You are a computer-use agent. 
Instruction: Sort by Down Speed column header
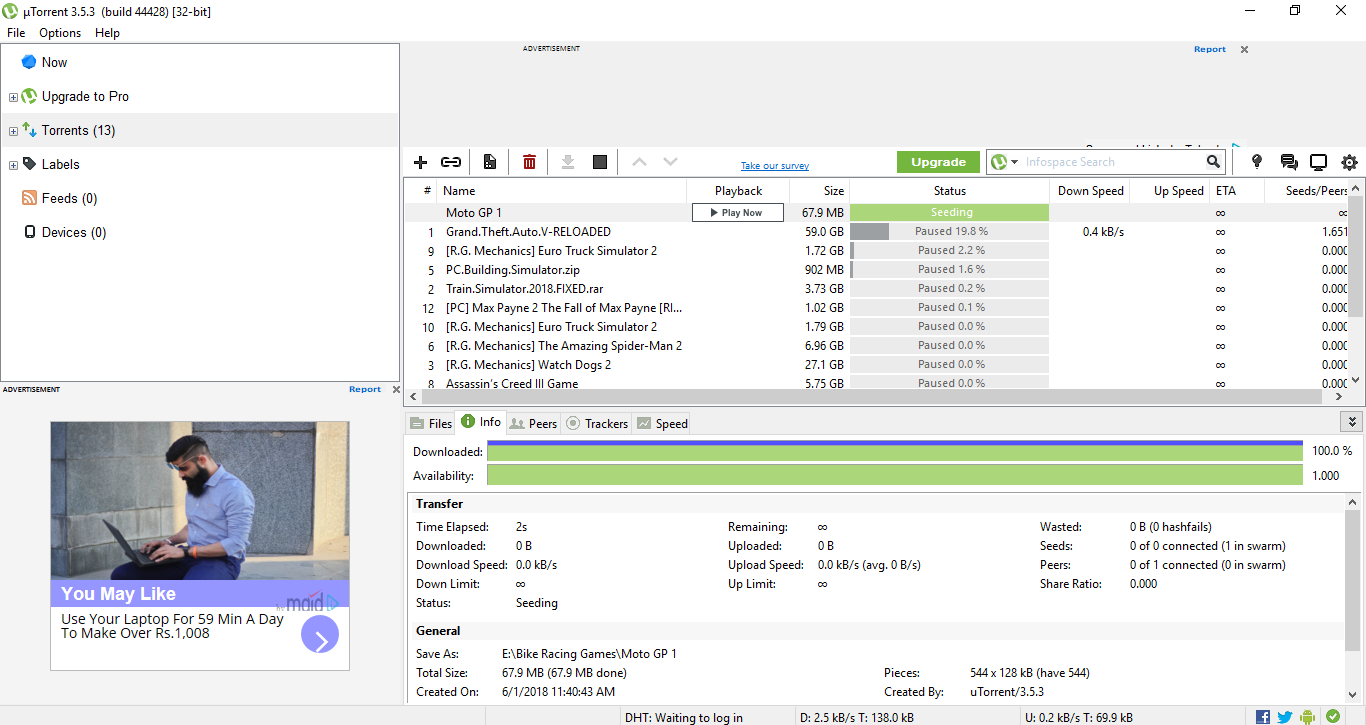[x=1090, y=190]
